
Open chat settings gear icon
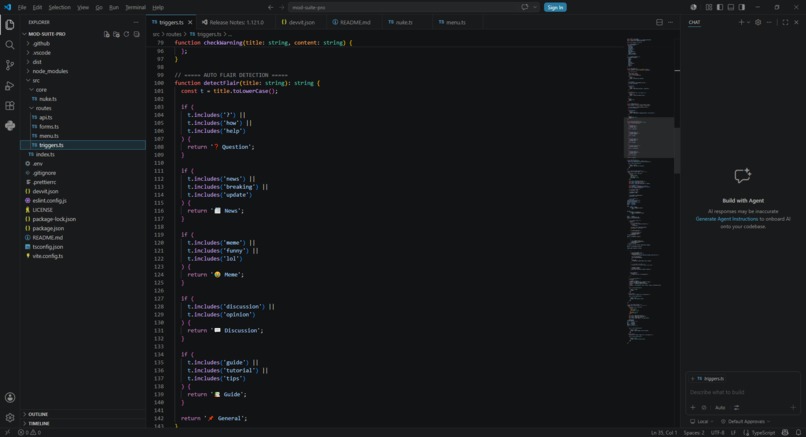(758, 22)
